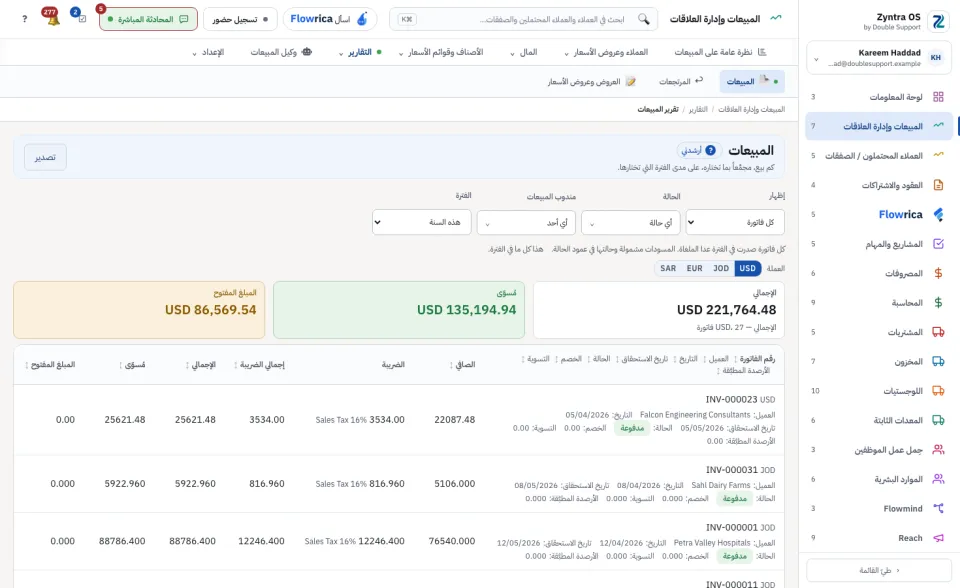Switch to the المبيعات report tab

(x=752, y=81)
